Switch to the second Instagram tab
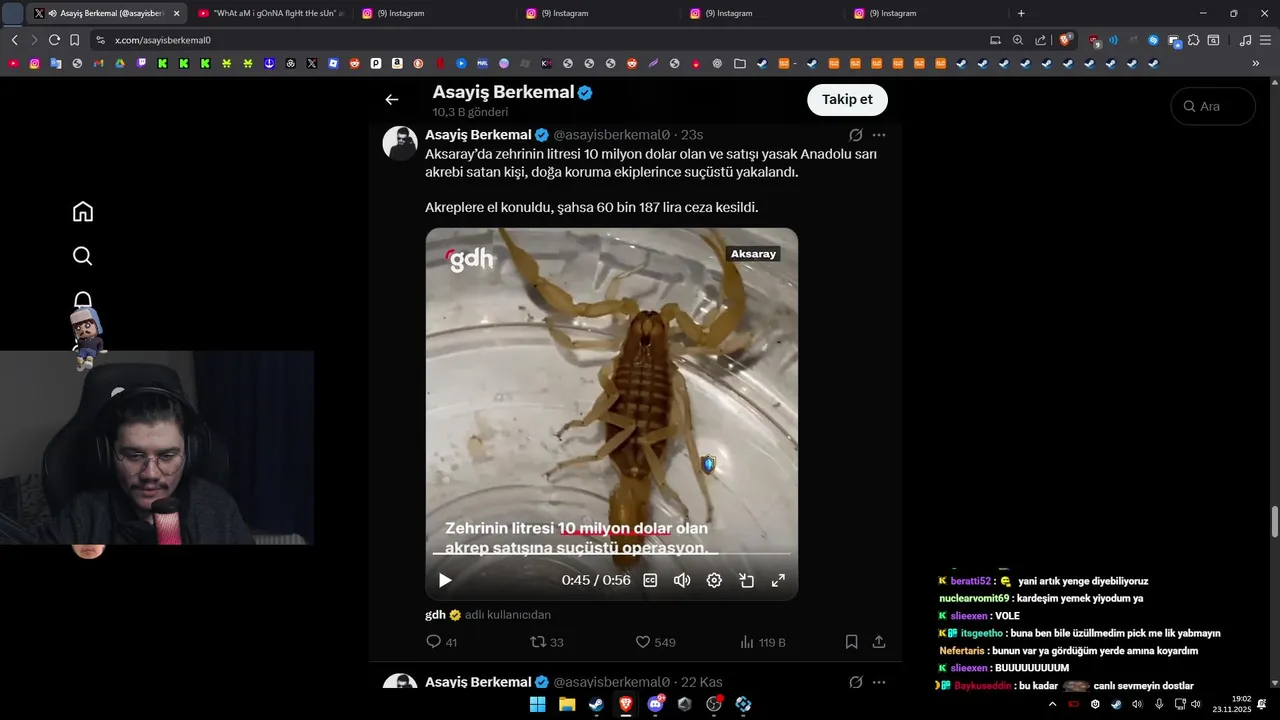Image resolution: width=1280 pixels, height=720 pixels. click(x=597, y=13)
